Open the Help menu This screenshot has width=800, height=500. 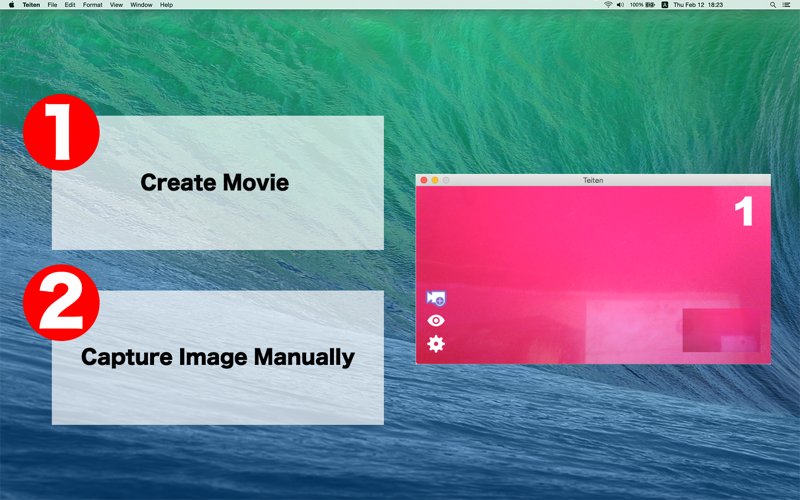coord(166,5)
